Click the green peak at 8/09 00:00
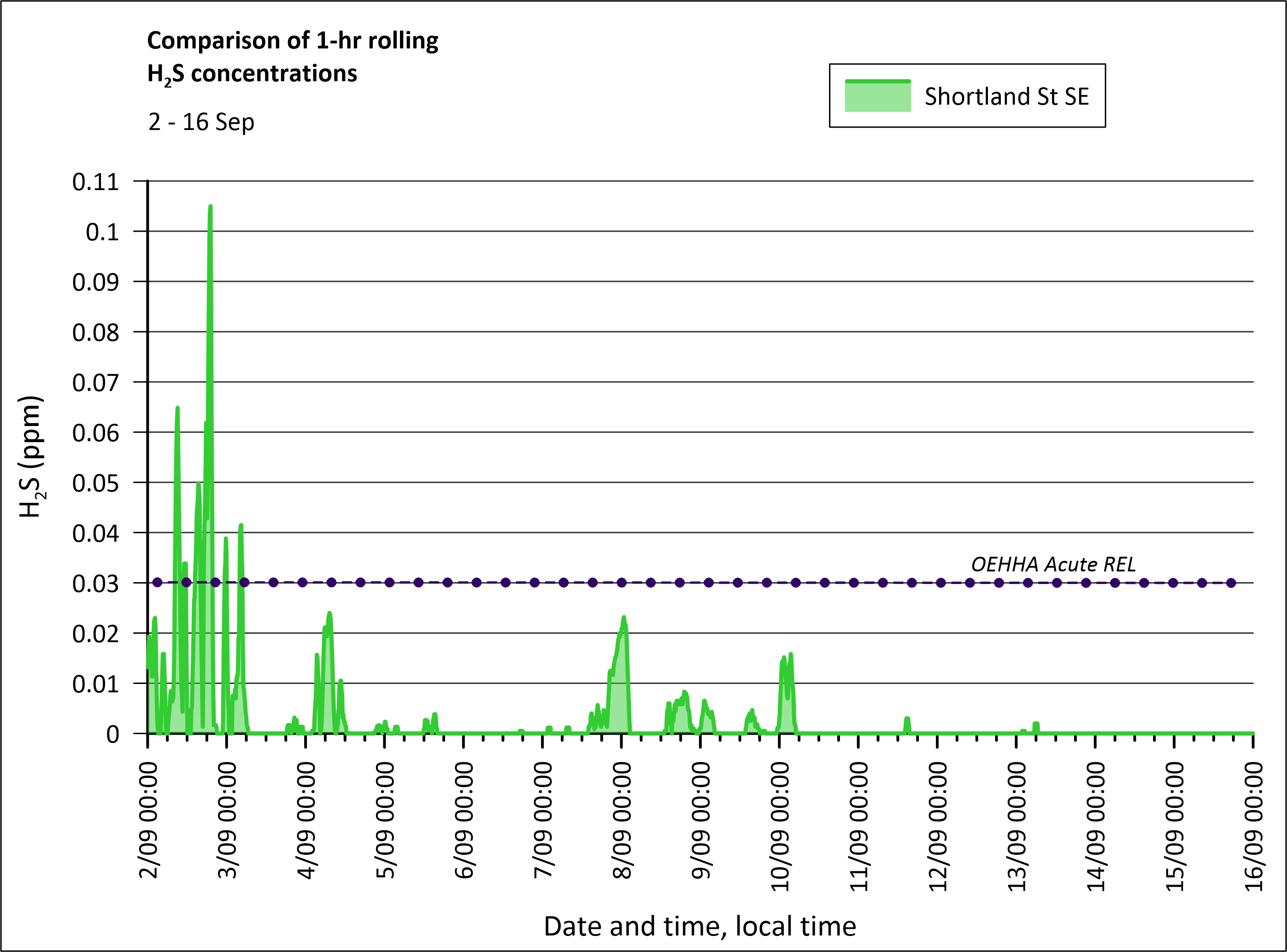The image size is (1287, 952). 623,619
